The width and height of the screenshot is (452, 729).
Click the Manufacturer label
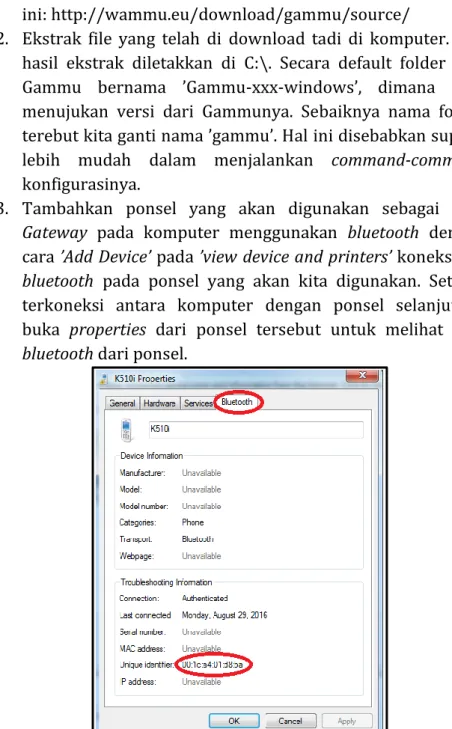(x=142, y=473)
